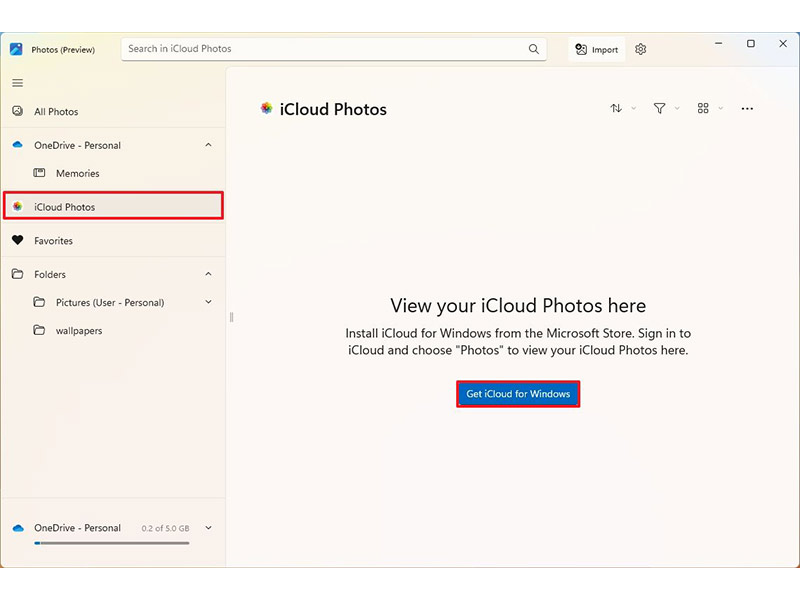The image size is (800, 600).
Task: Click the Memories icon
Action: click(39, 173)
